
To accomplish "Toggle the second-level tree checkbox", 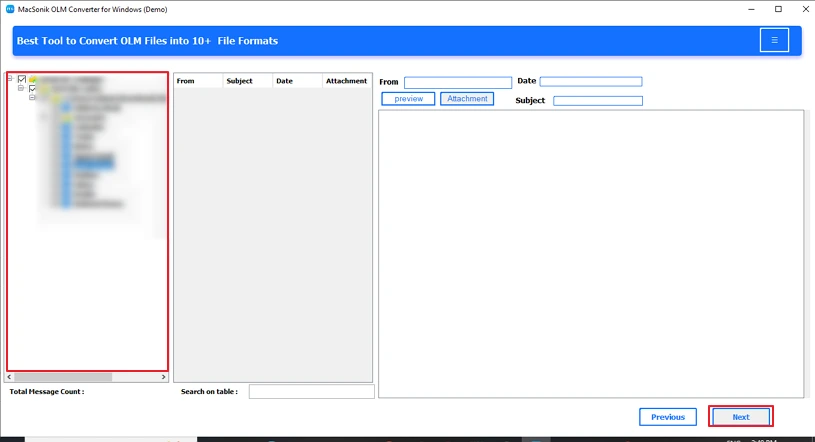I will pos(32,89).
